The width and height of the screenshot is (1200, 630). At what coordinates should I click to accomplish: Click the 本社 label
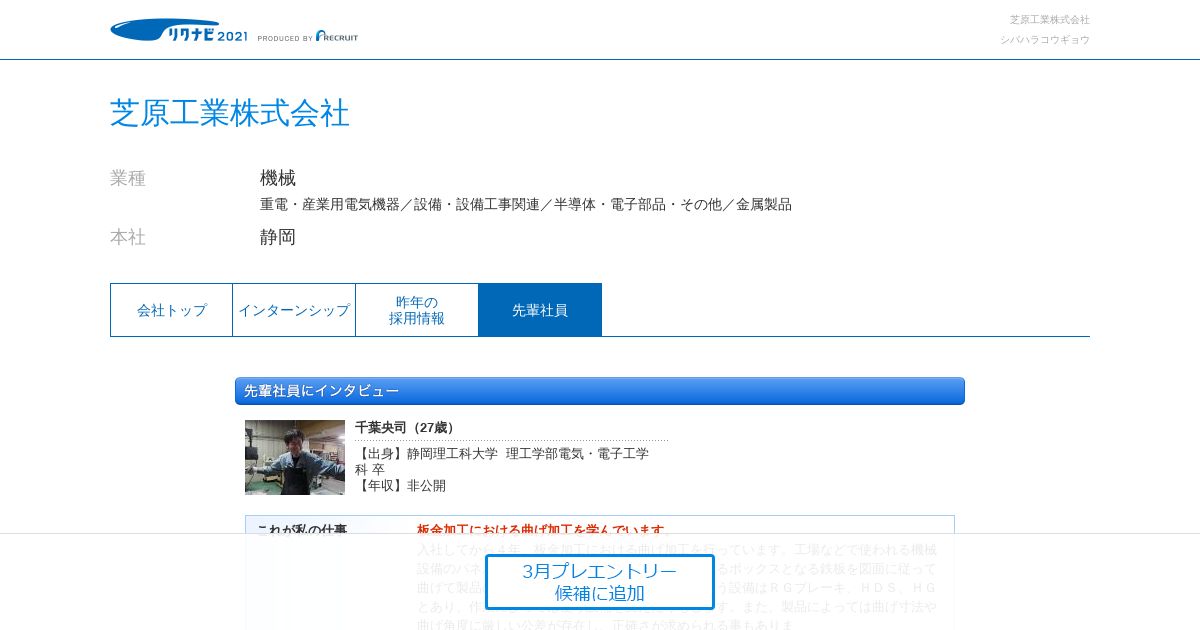(128, 237)
